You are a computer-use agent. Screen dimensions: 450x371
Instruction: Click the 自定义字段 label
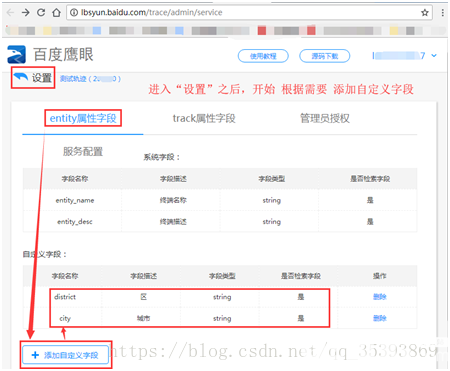45,254
